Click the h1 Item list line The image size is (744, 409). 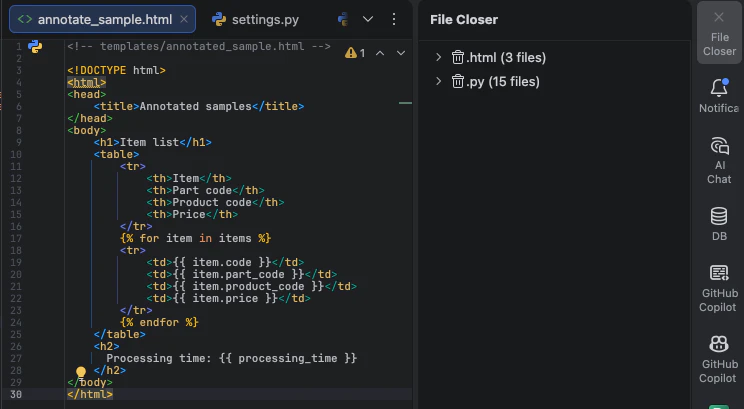[152, 142]
